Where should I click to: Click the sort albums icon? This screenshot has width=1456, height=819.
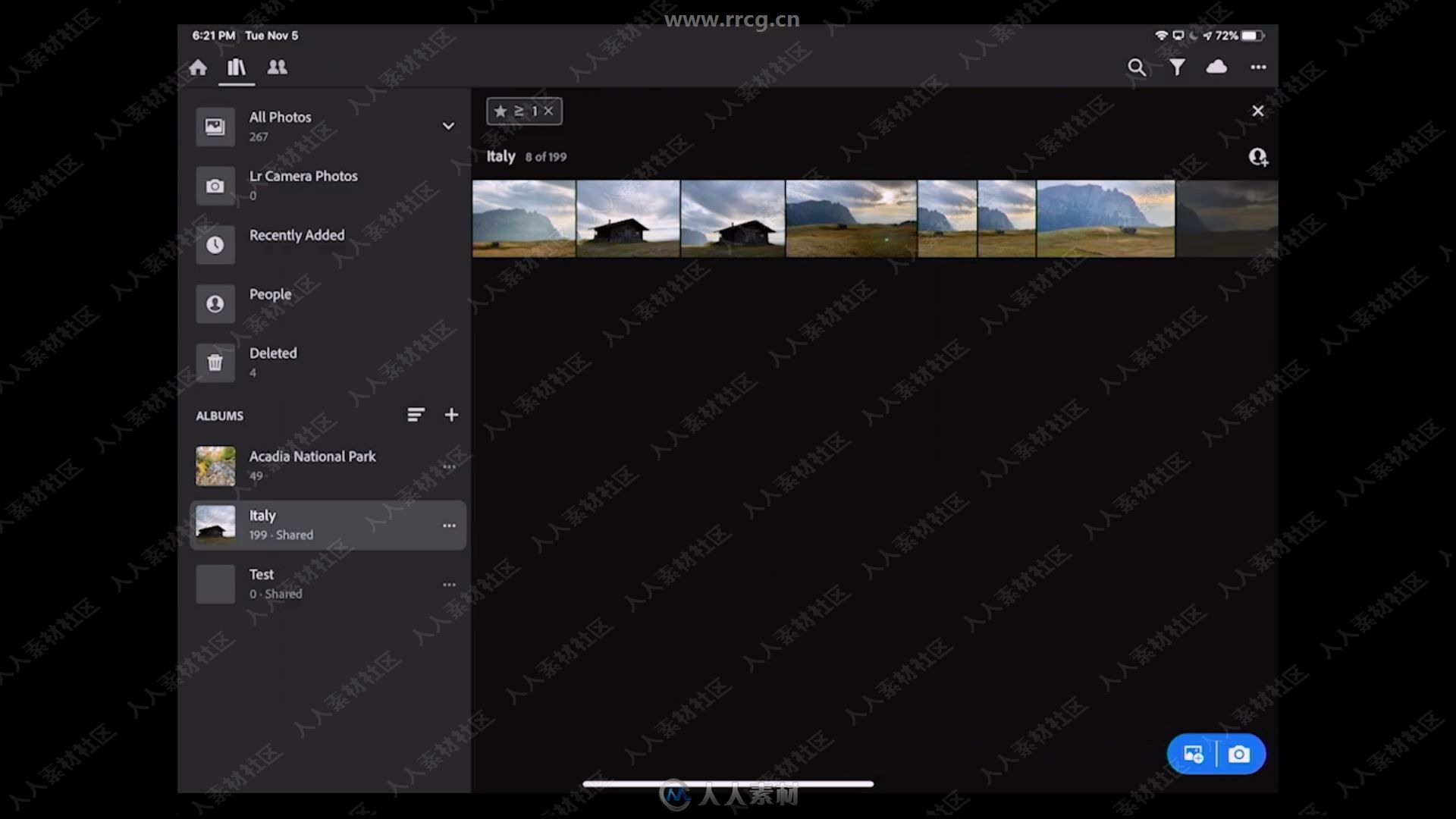pyautogui.click(x=416, y=414)
